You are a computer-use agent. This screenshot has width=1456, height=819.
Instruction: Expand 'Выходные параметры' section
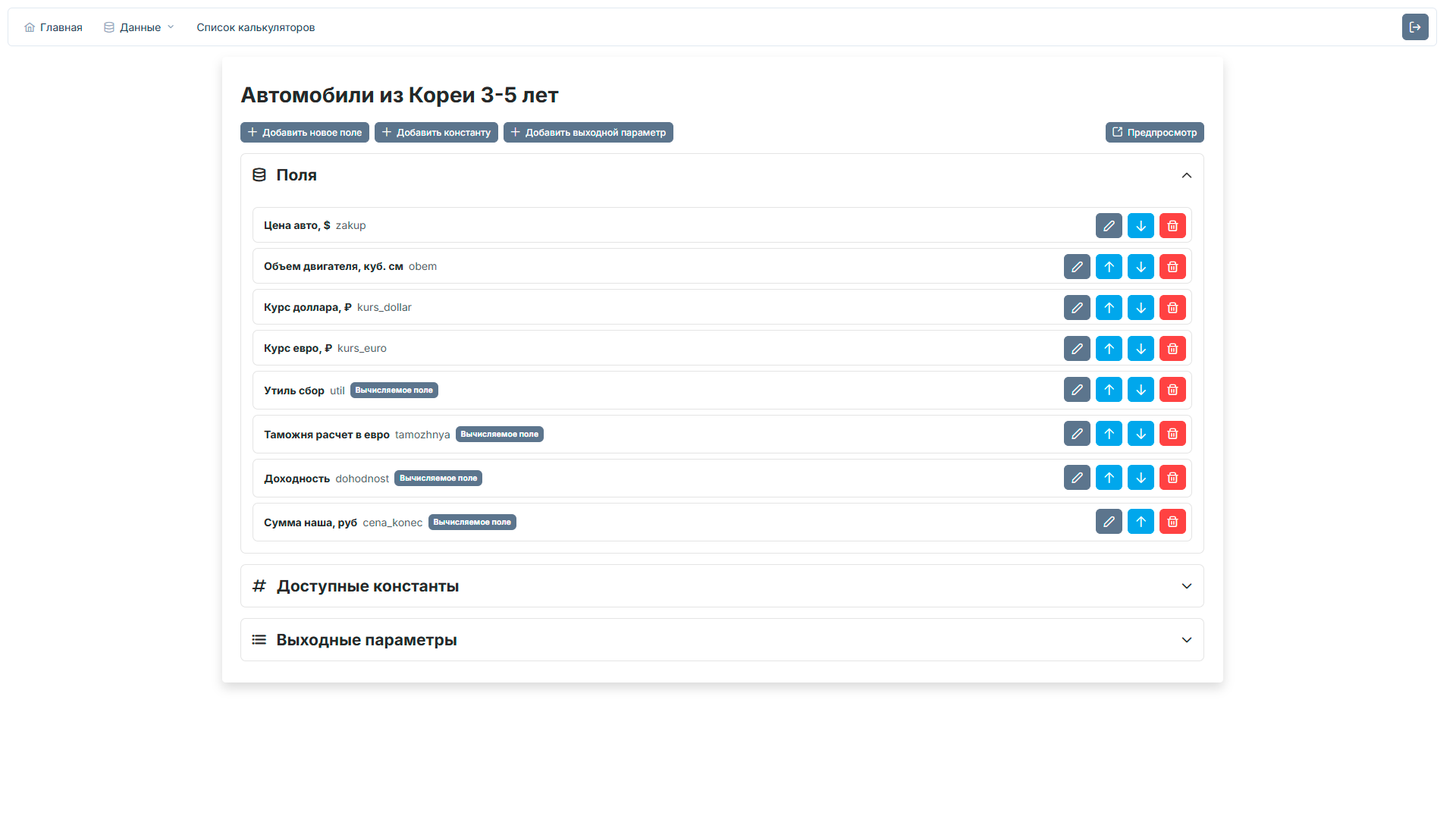pyautogui.click(x=1187, y=640)
